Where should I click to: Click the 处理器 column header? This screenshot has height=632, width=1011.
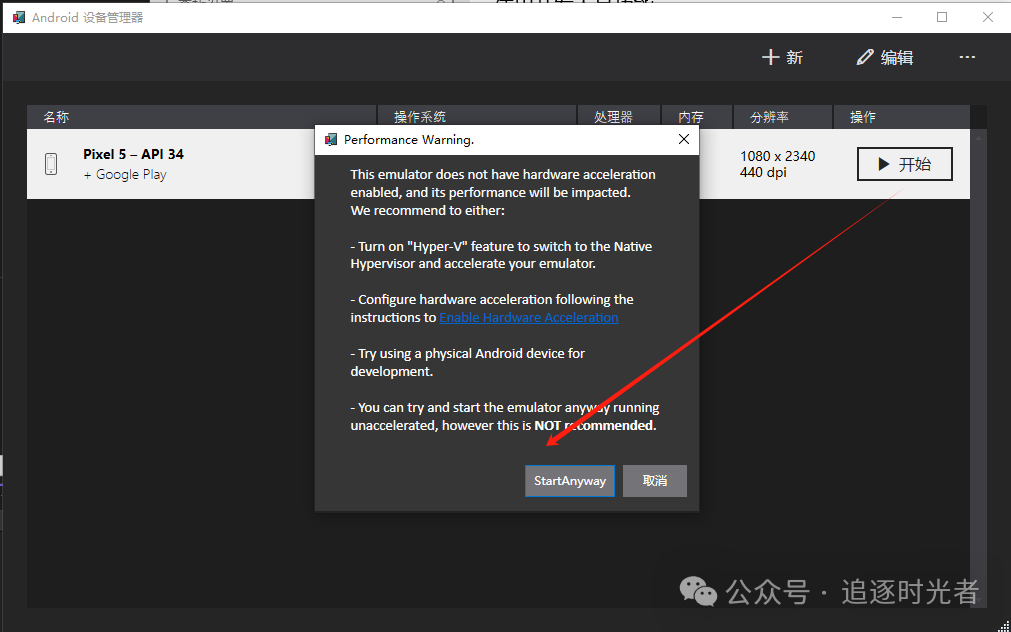coord(617,116)
